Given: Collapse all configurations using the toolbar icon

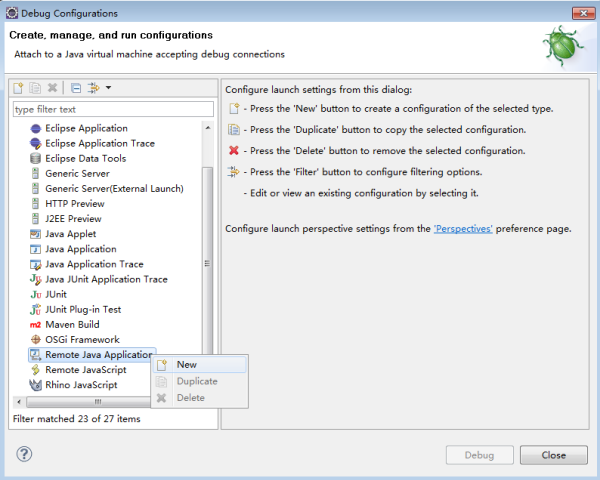Looking at the screenshot, I should (x=76, y=88).
